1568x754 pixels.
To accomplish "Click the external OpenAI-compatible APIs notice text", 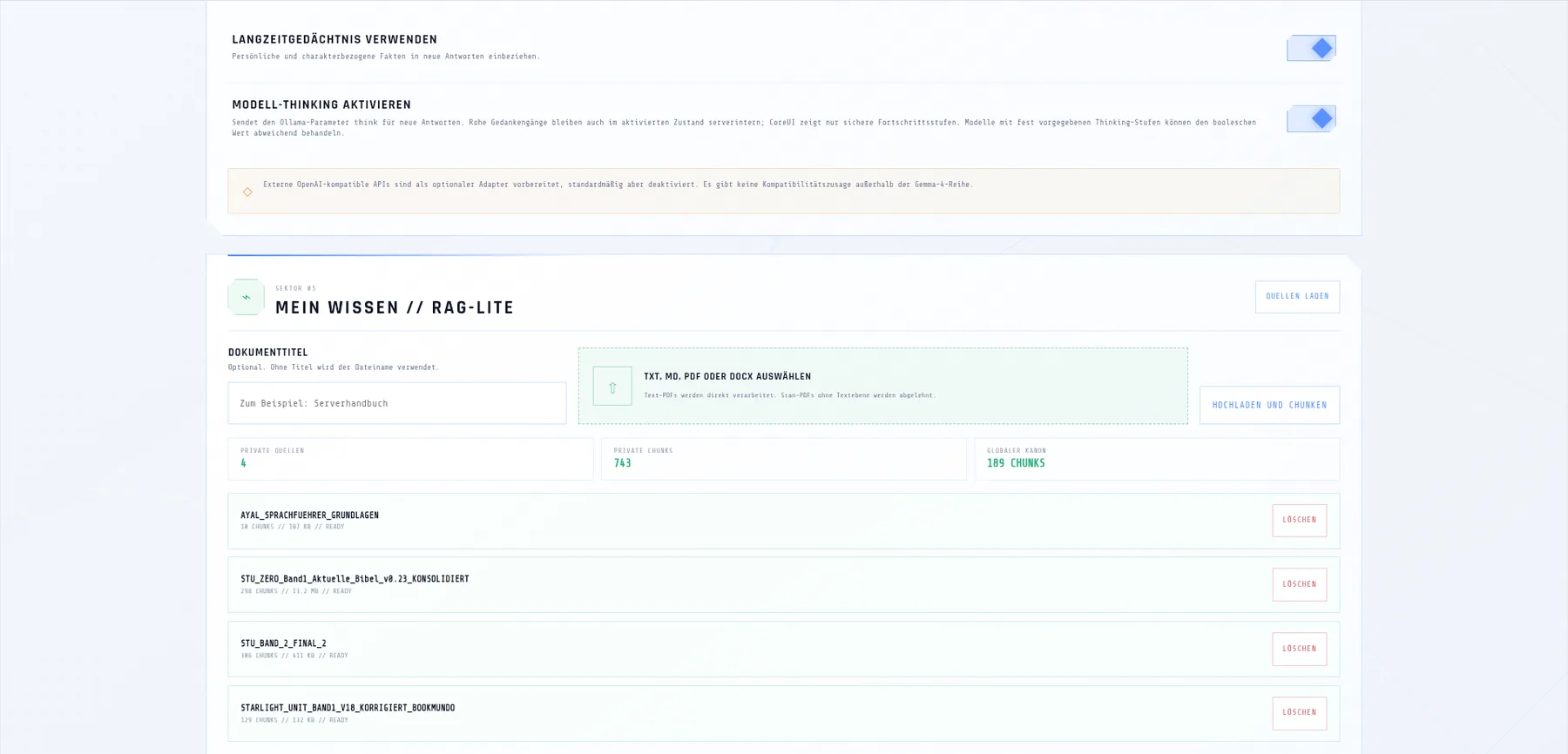I will tap(618, 185).
